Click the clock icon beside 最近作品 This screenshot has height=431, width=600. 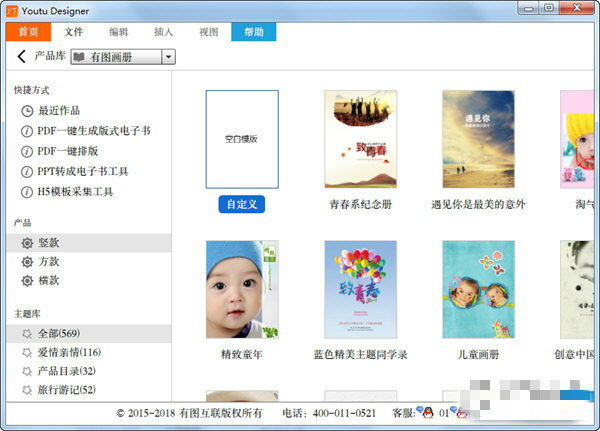(x=27, y=111)
